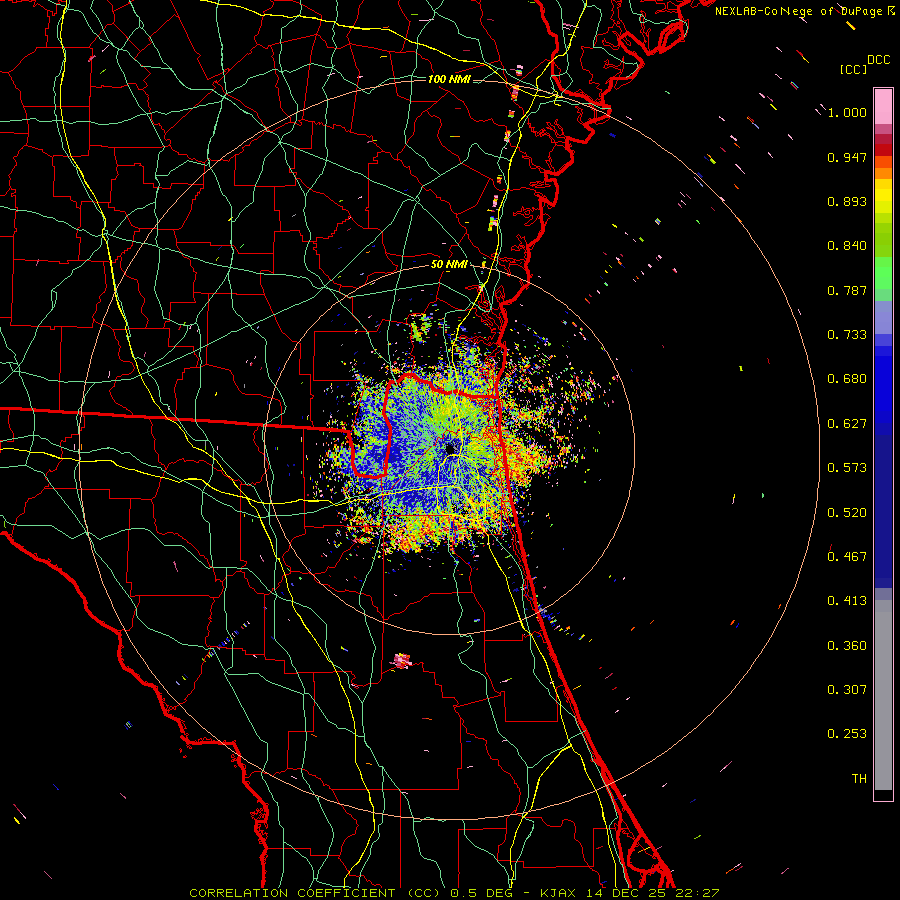900x900 pixels.
Task: Click the NEXLAB-College of DuPage title text
Action: pos(805,11)
